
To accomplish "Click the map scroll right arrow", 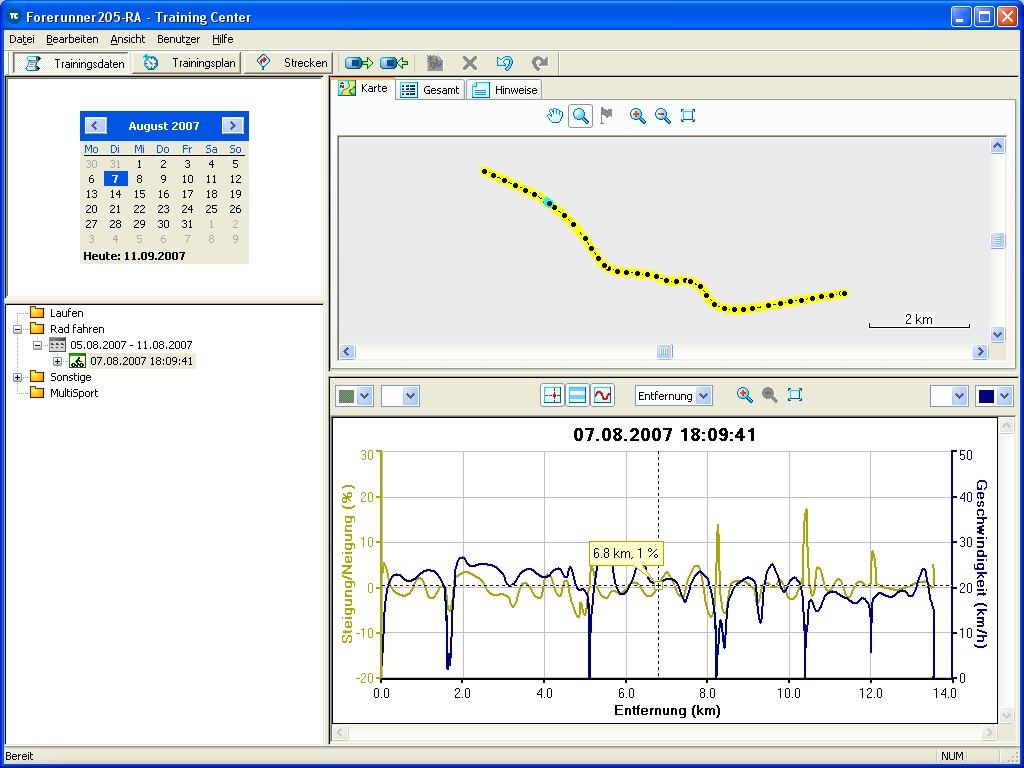I will click(980, 352).
